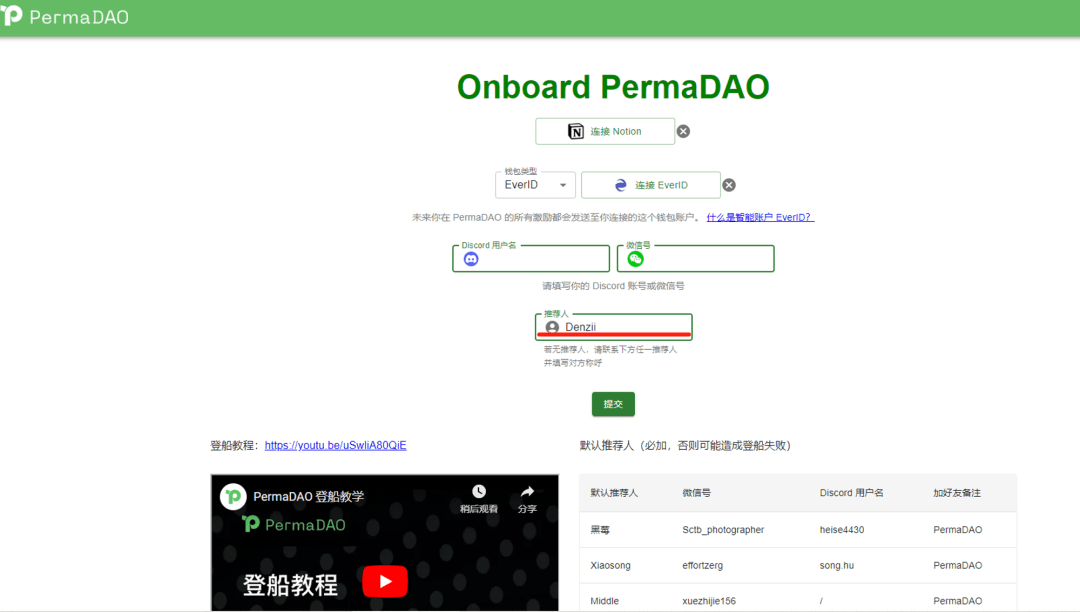Image resolution: width=1080 pixels, height=612 pixels.
Task: Click the Notion icon on connect button
Action: point(575,131)
